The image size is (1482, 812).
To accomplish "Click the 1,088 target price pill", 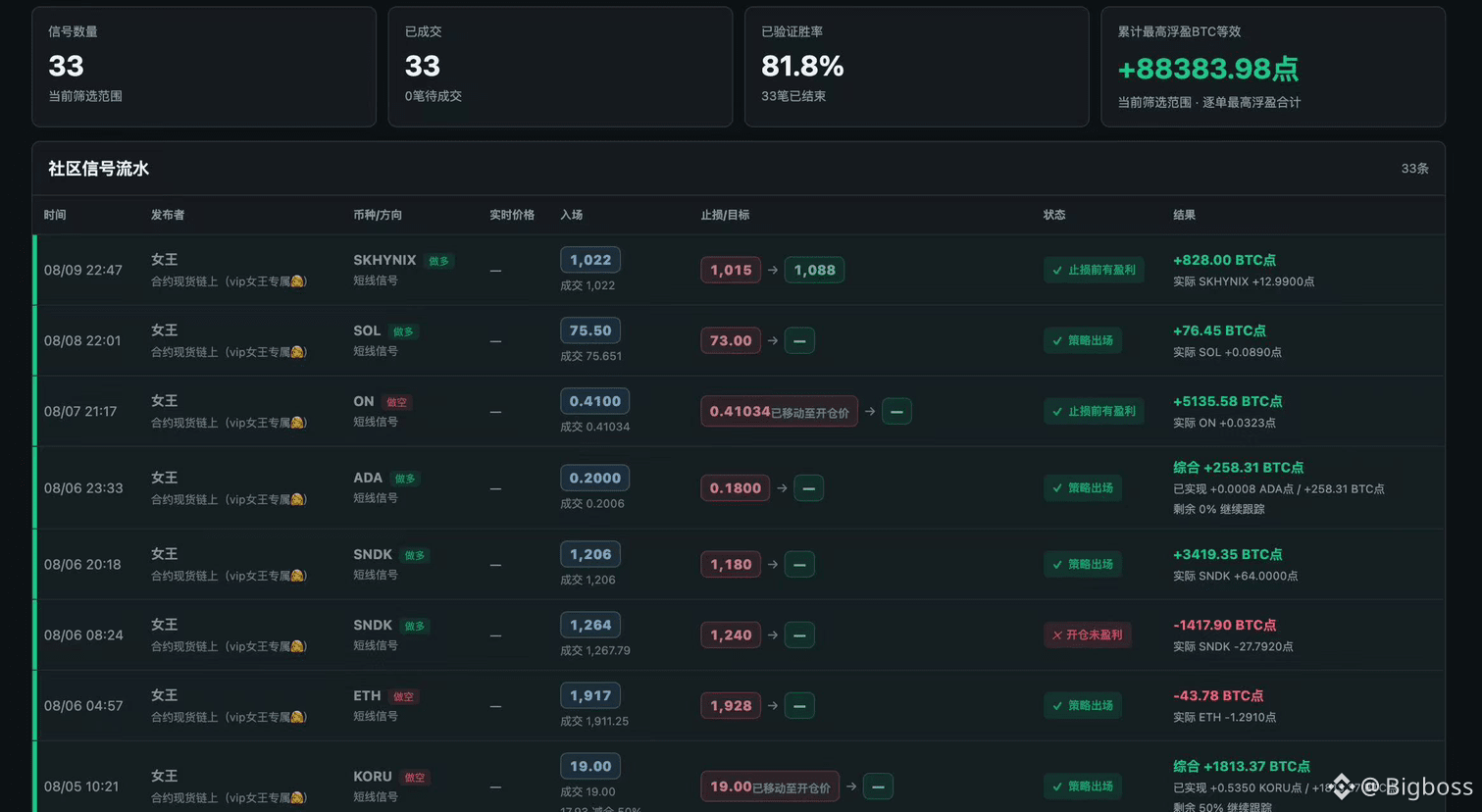I will click(814, 270).
